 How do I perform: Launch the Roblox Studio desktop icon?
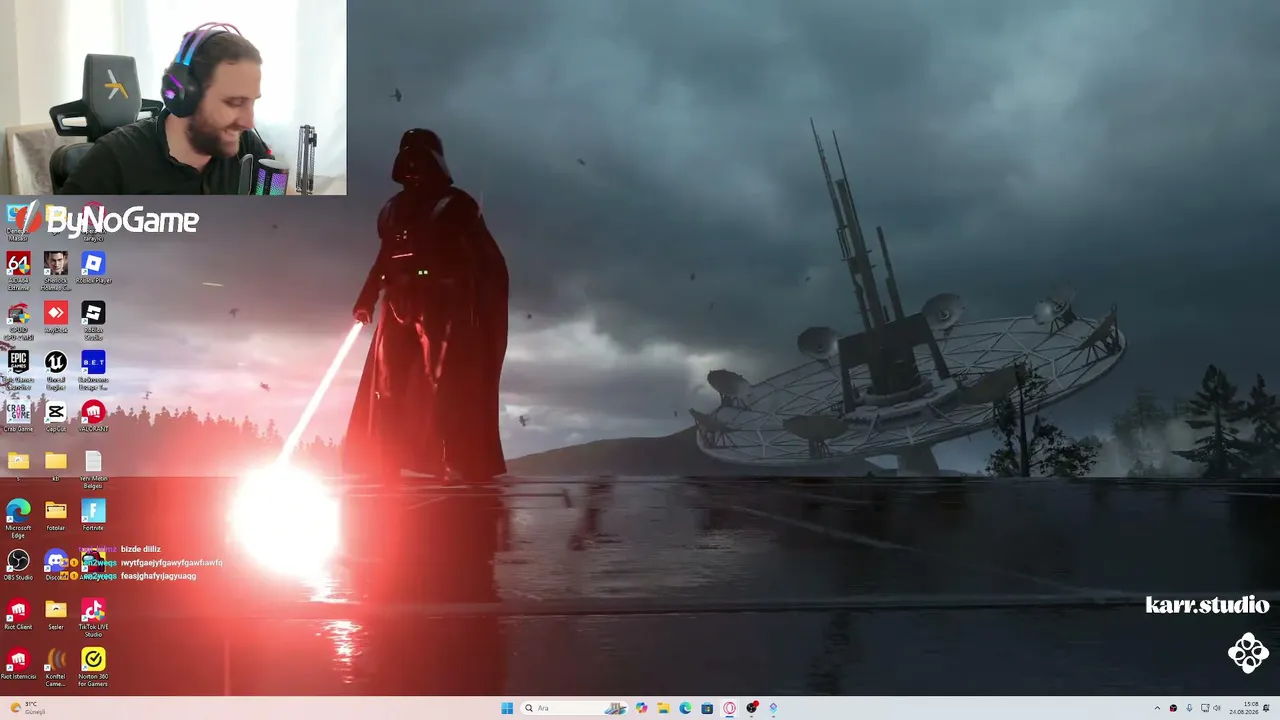pyautogui.click(x=93, y=320)
